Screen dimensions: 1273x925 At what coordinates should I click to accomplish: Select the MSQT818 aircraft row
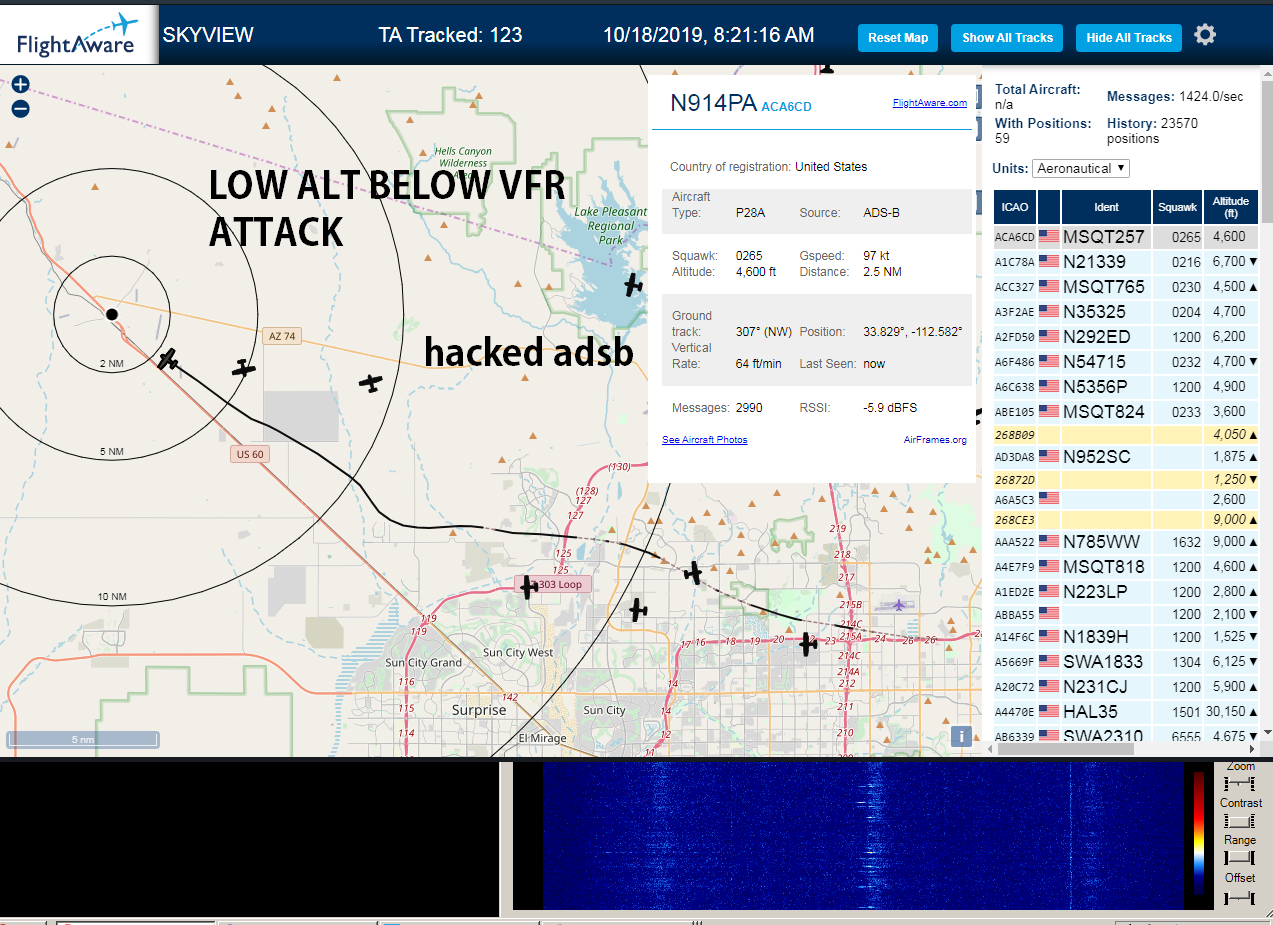(x=1126, y=567)
